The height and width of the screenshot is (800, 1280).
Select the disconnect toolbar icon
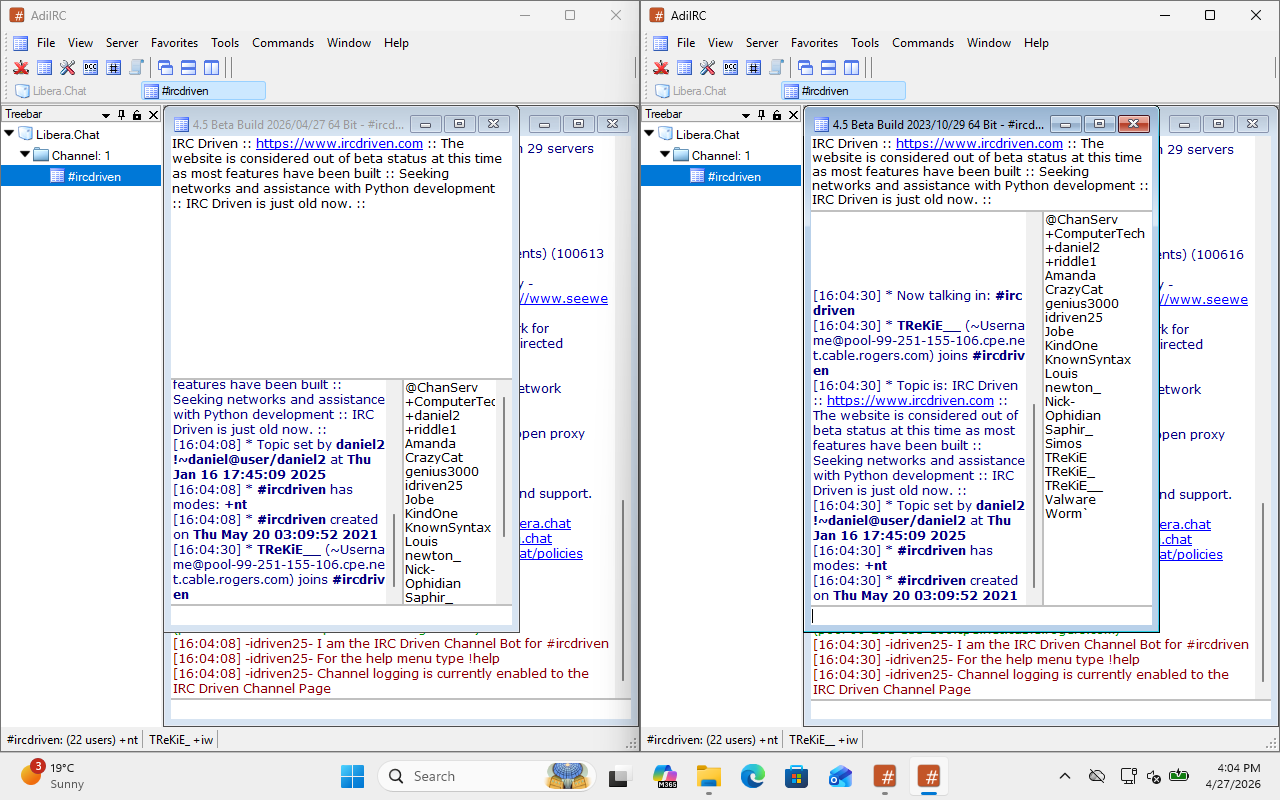tap(20, 67)
